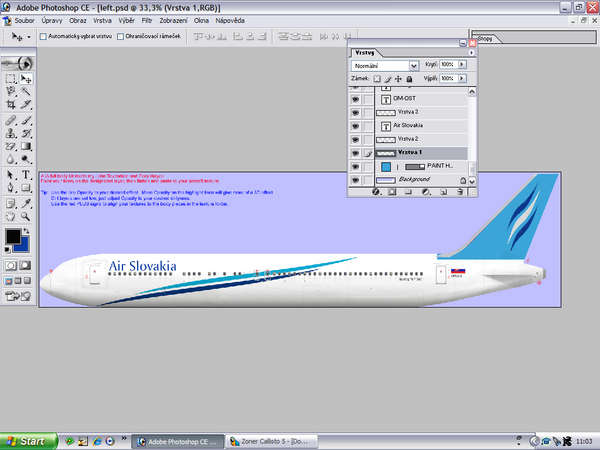
Task: Select the Dodge tool
Action: click(26, 159)
